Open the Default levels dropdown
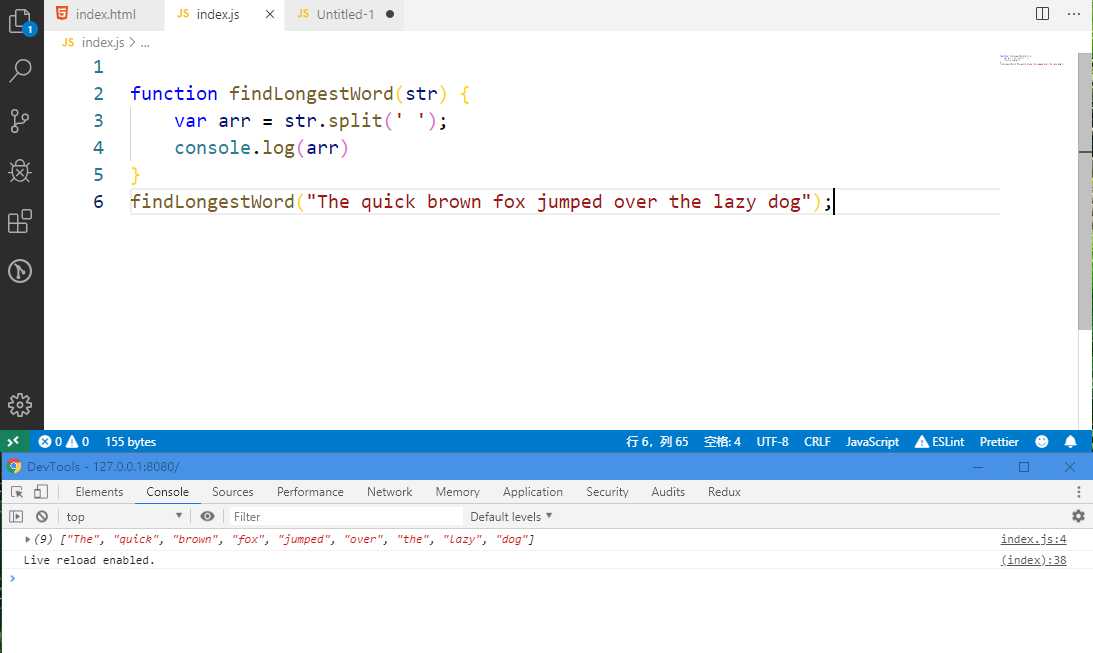Image resolution: width=1093 pixels, height=653 pixels. [510, 516]
